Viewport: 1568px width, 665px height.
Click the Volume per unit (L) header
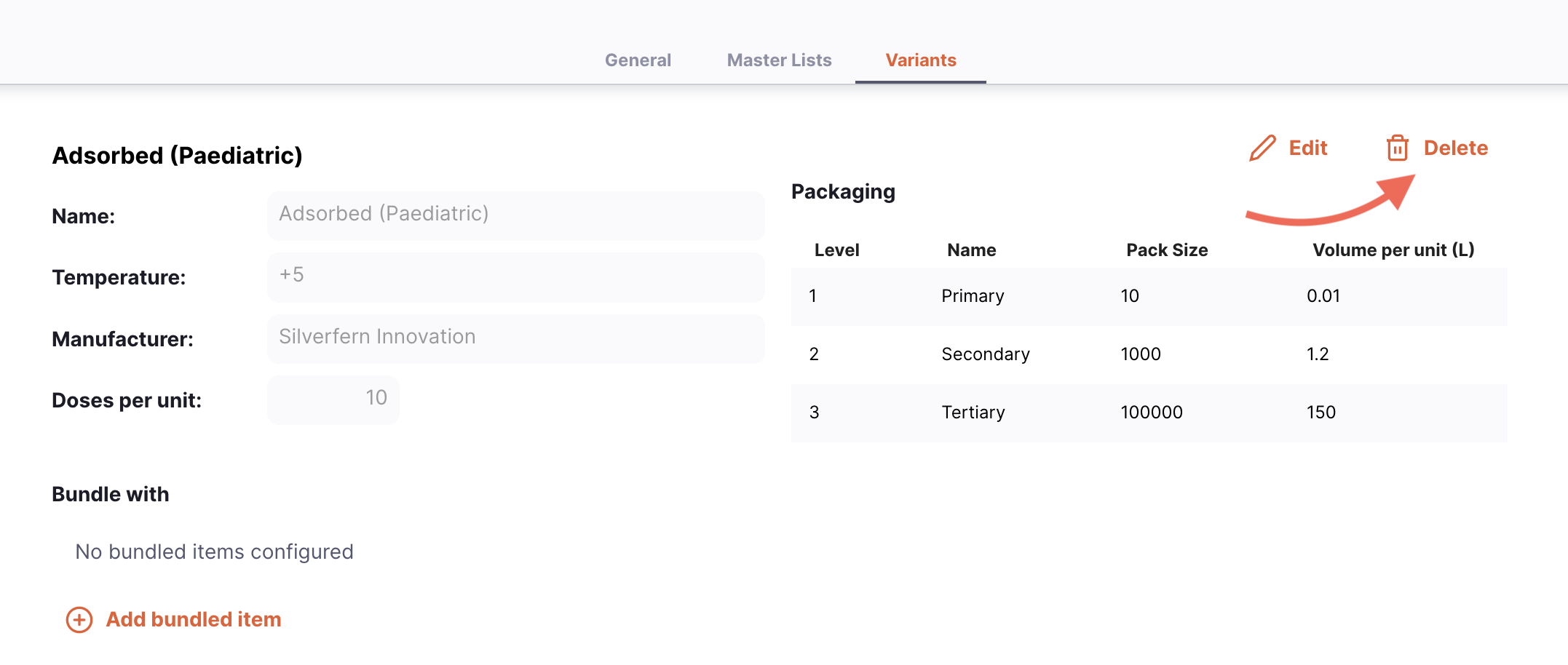pyautogui.click(x=1393, y=250)
